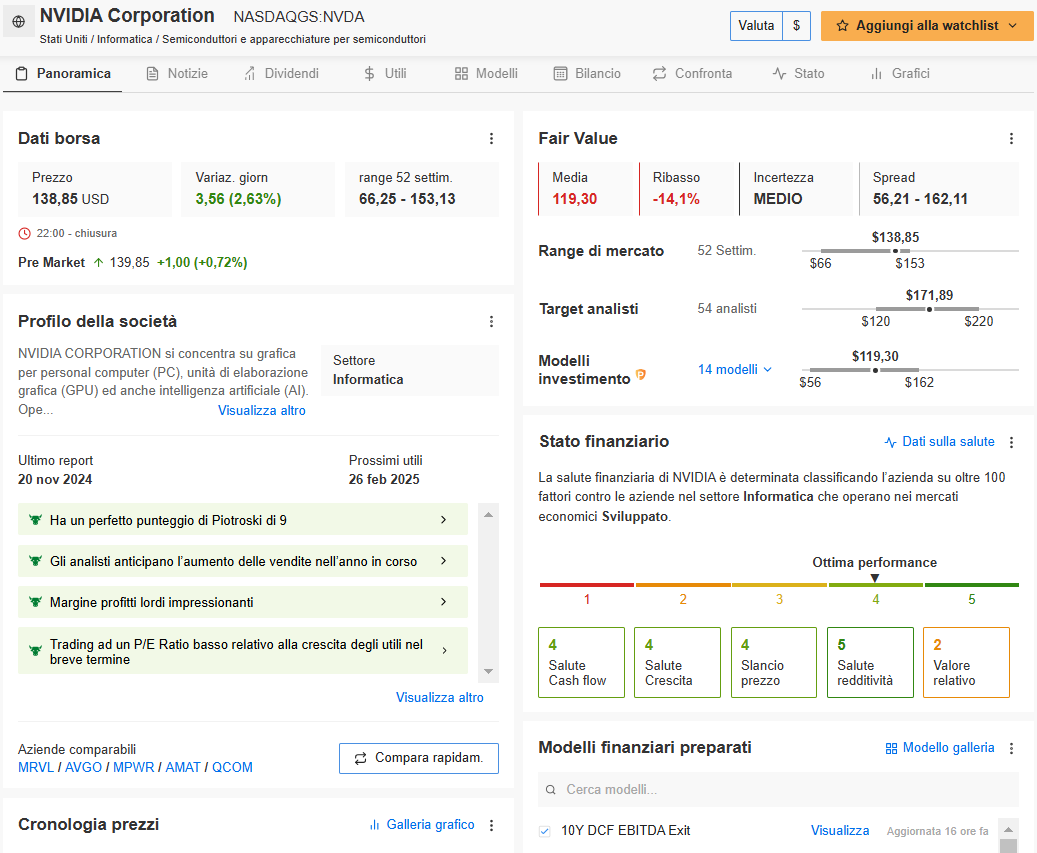1037x853 pixels.
Task: Open the Cronologia prezzi three-dot menu
Action: [491, 825]
